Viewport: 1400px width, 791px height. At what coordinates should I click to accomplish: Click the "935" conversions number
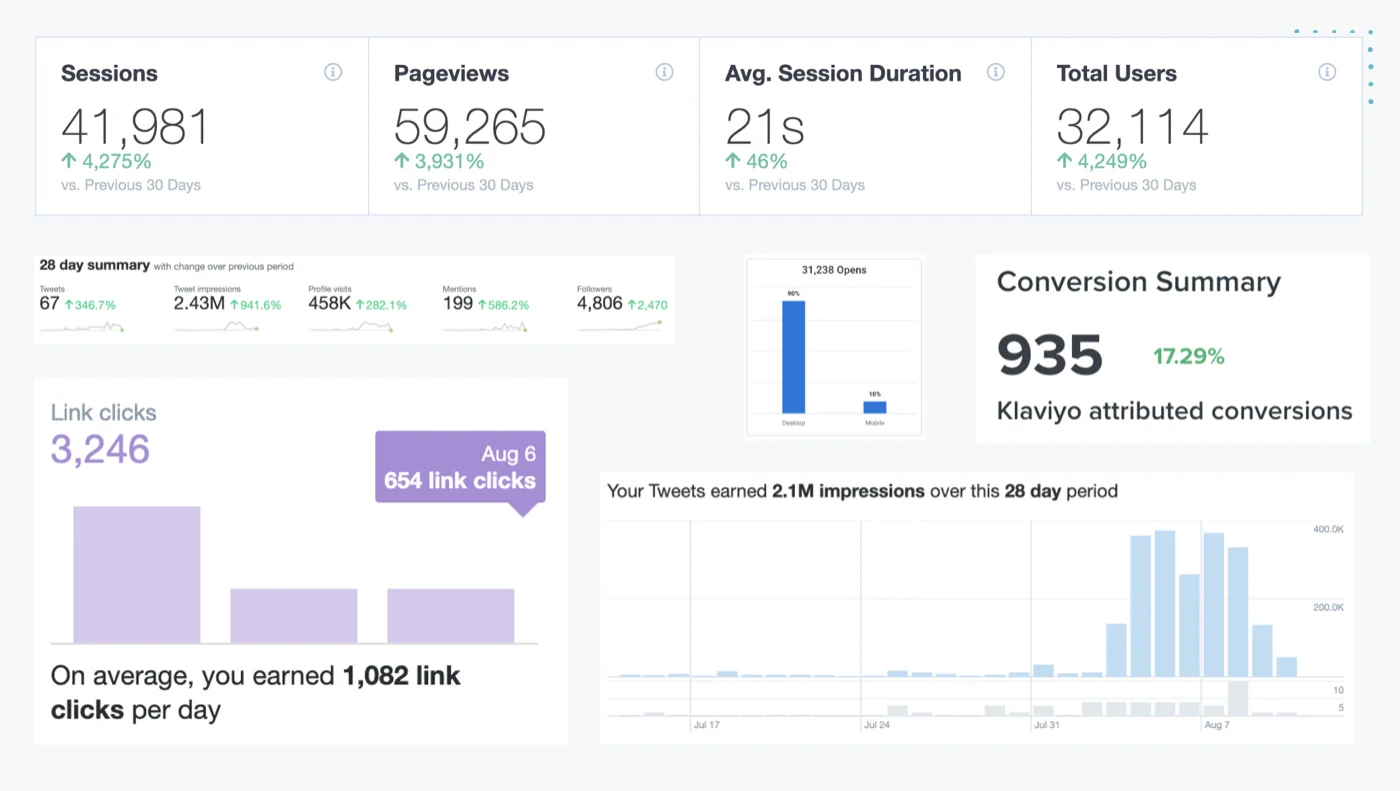[1050, 355]
